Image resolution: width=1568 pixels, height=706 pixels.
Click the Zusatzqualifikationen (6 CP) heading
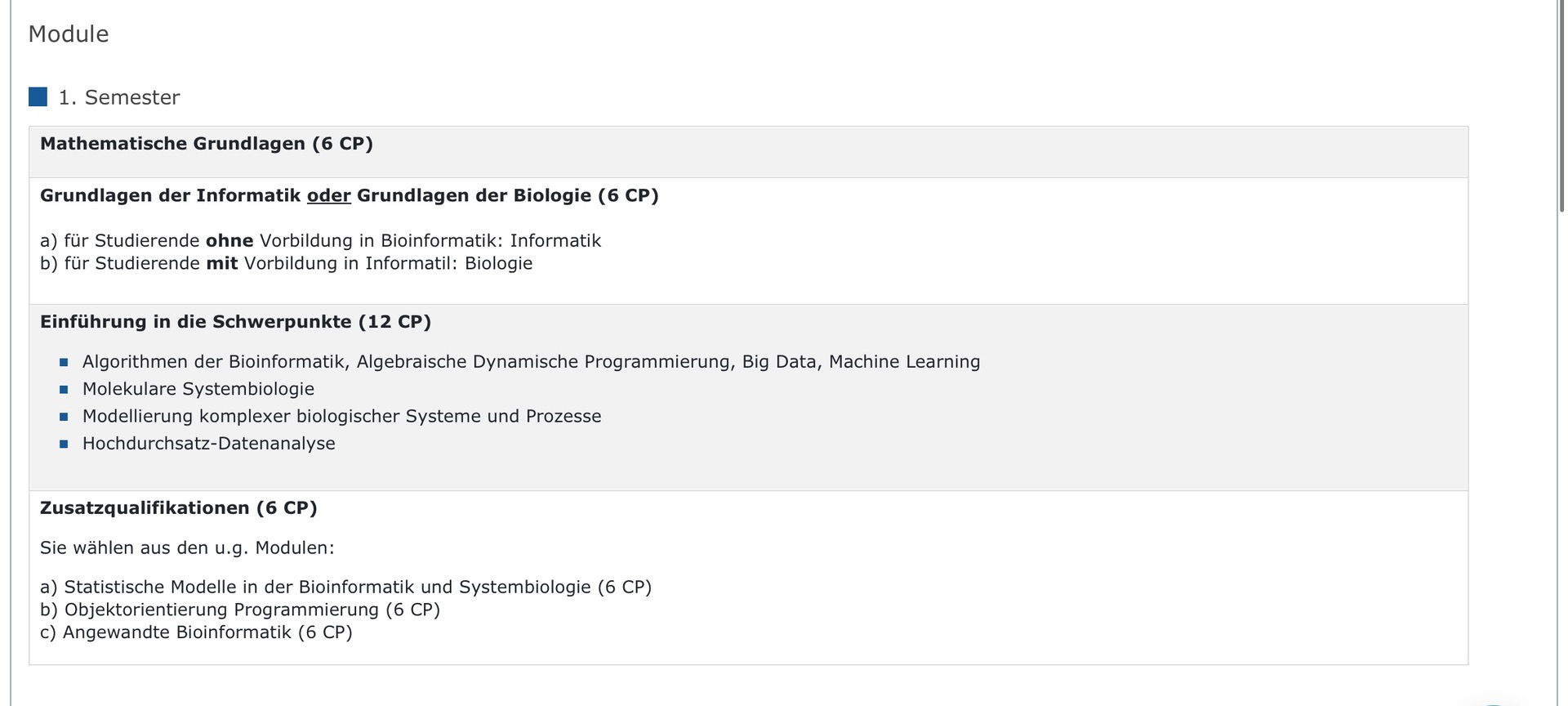pyautogui.click(x=178, y=508)
